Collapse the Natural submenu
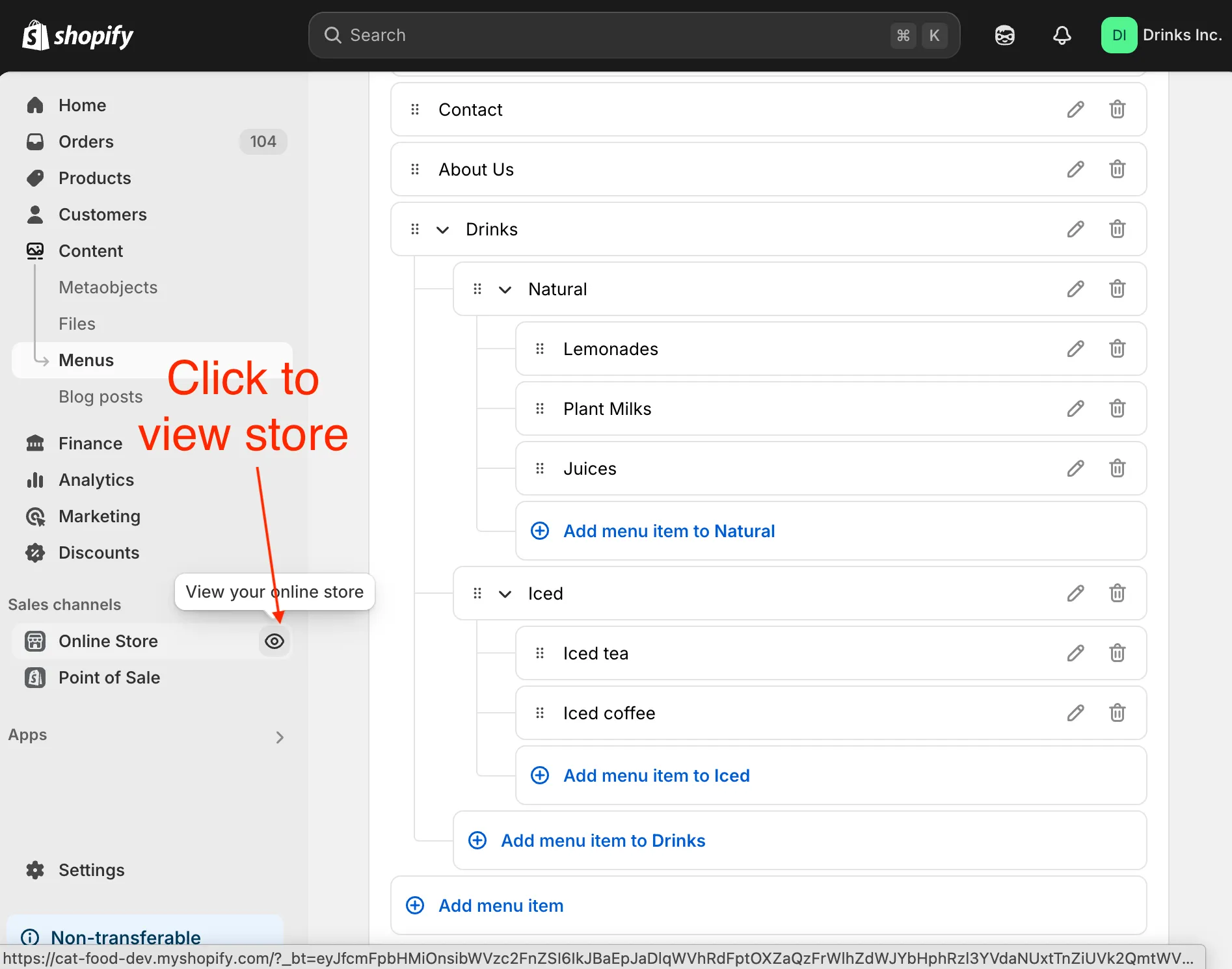This screenshot has width=1232, height=969. point(505,289)
